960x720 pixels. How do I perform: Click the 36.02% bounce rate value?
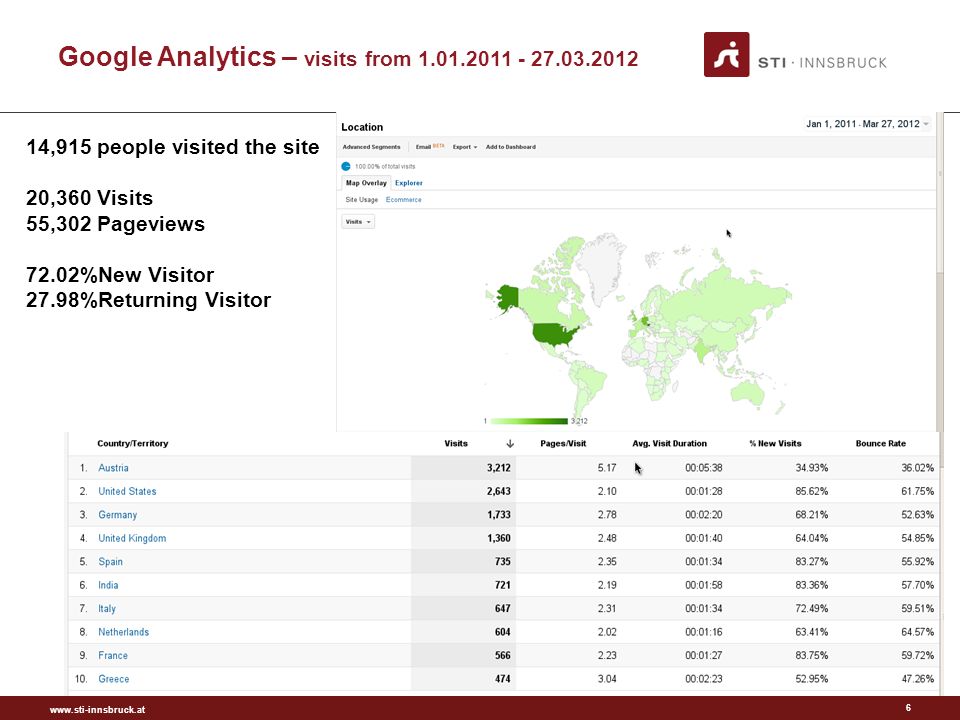[x=917, y=468]
